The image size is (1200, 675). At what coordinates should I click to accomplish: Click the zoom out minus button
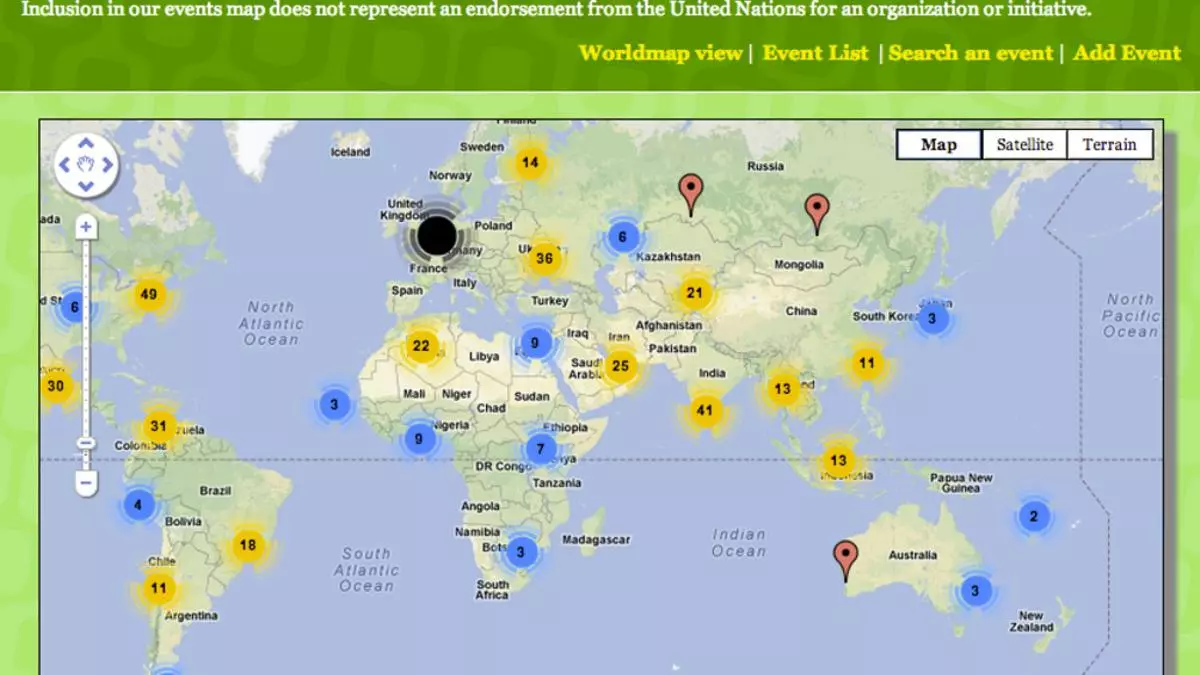coord(86,484)
